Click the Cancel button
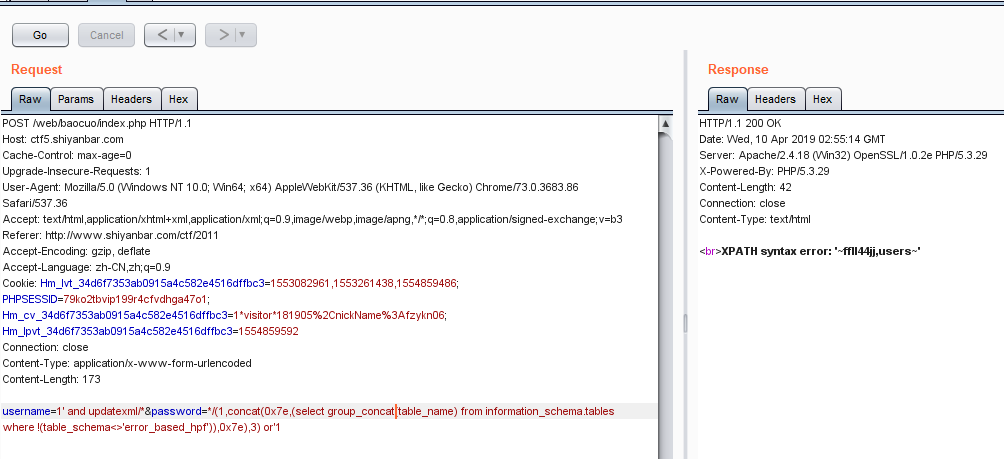 coord(106,35)
